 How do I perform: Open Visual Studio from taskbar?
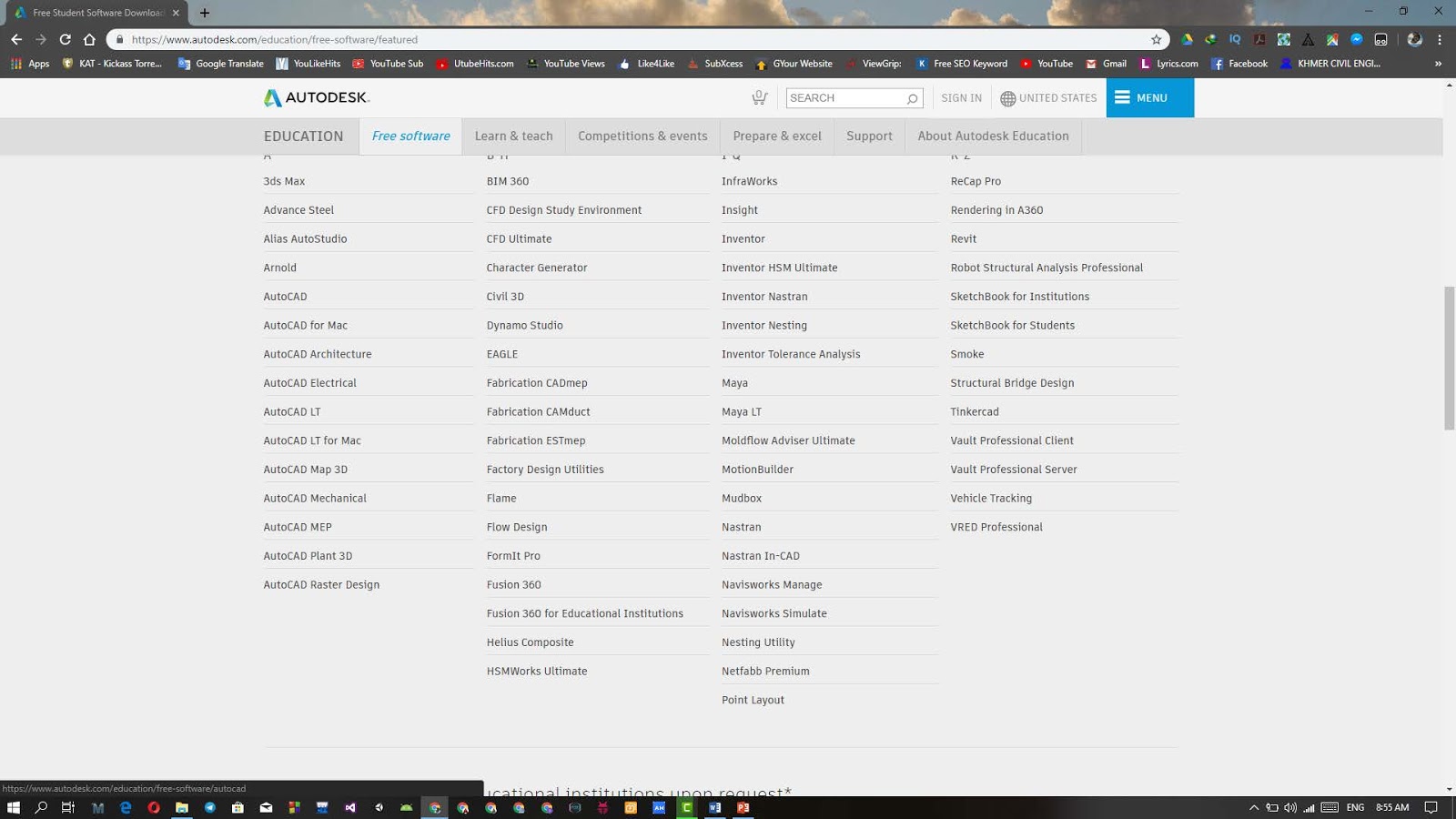tap(350, 807)
